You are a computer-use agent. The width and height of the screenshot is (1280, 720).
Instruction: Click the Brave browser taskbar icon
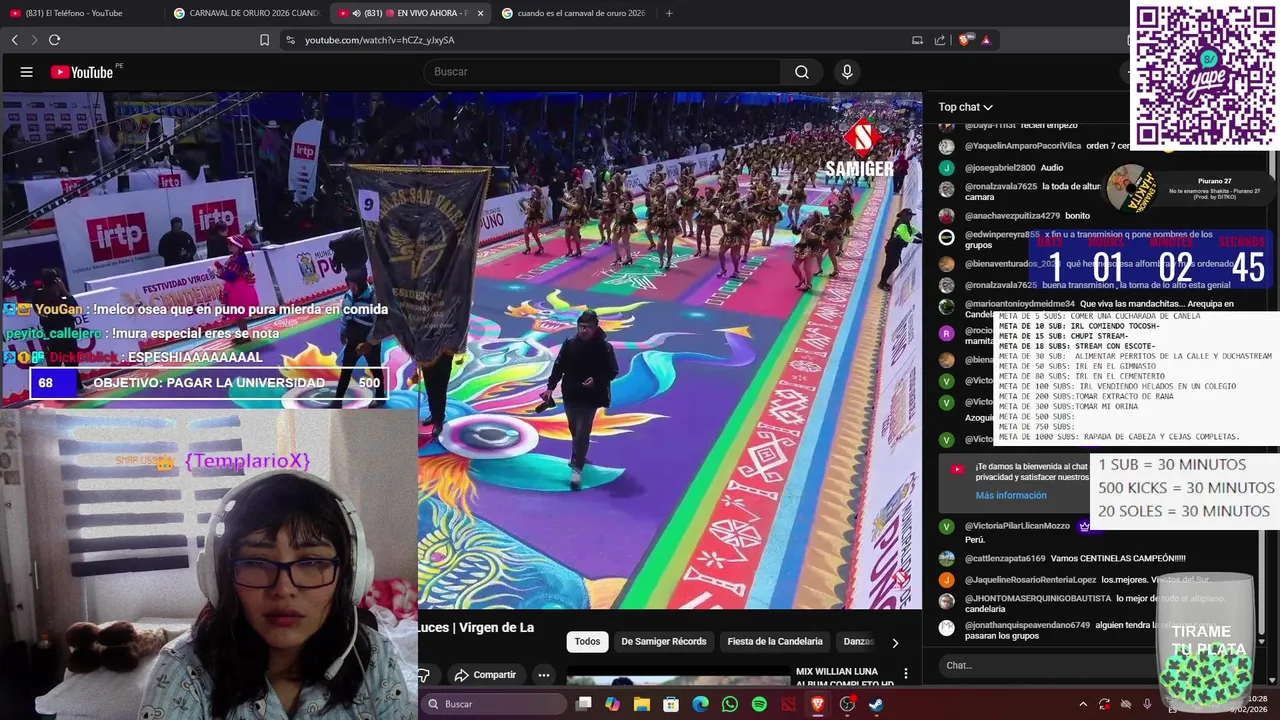pos(817,704)
